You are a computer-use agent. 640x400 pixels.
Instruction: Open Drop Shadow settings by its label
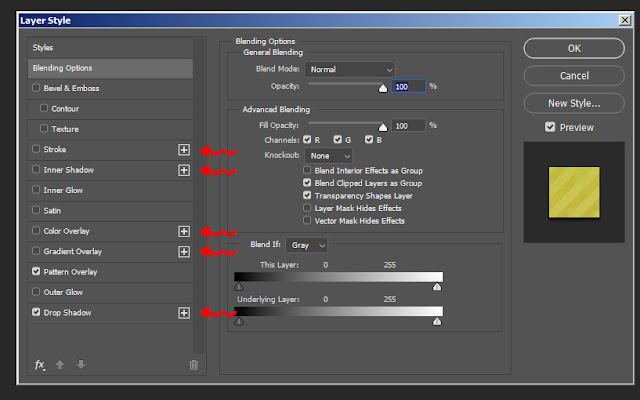(x=67, y=313)
